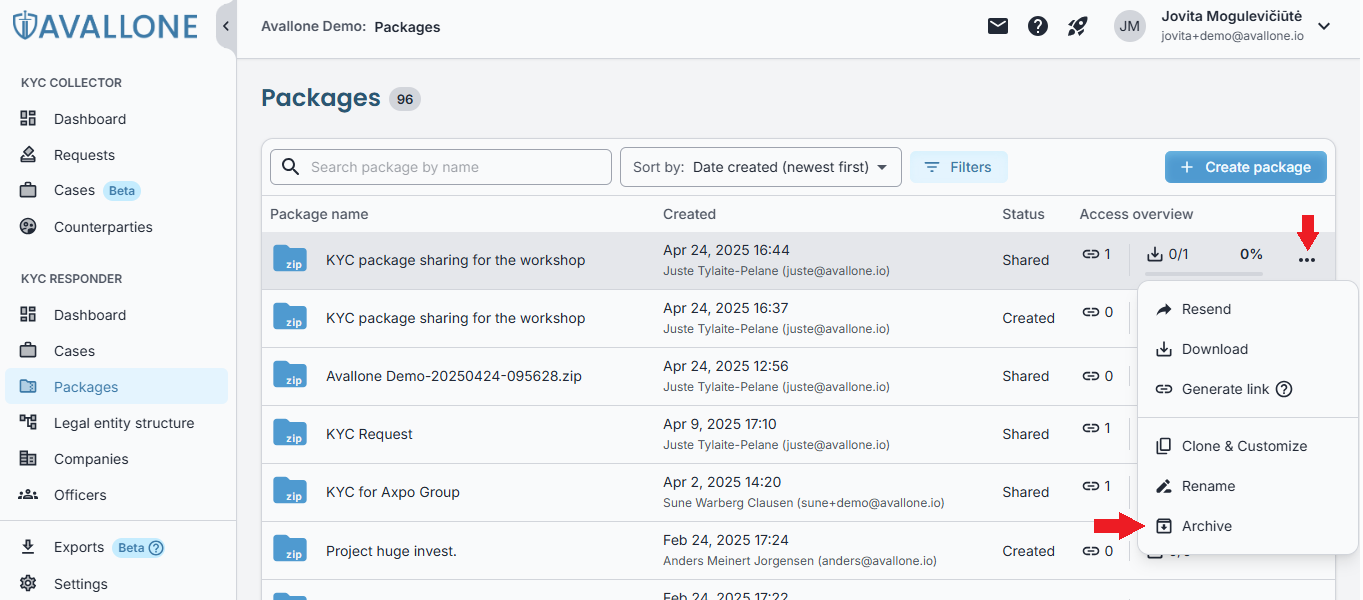This screenshot has width=1363, height=600.
Task: Click the download progress bar in first row
Action: [1203, 273]
